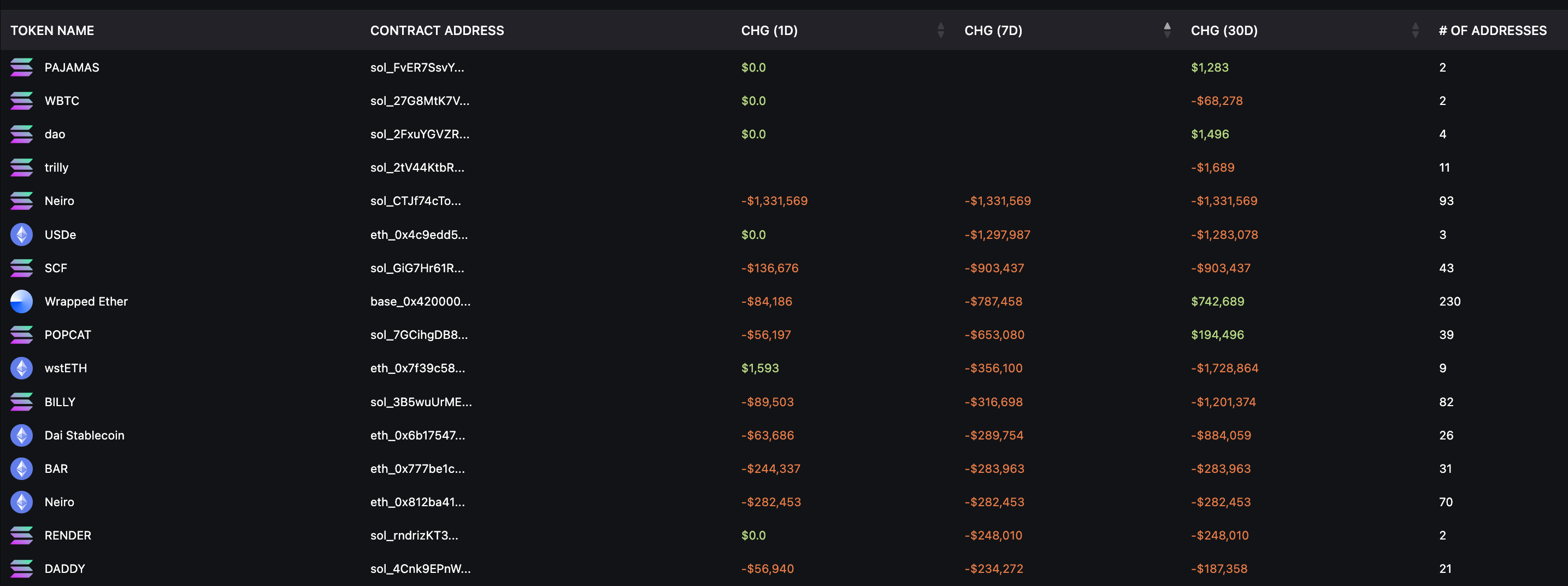Click the Solana icon beside DADDY
The image size is (1568, 586).
(x=21, y=569)
